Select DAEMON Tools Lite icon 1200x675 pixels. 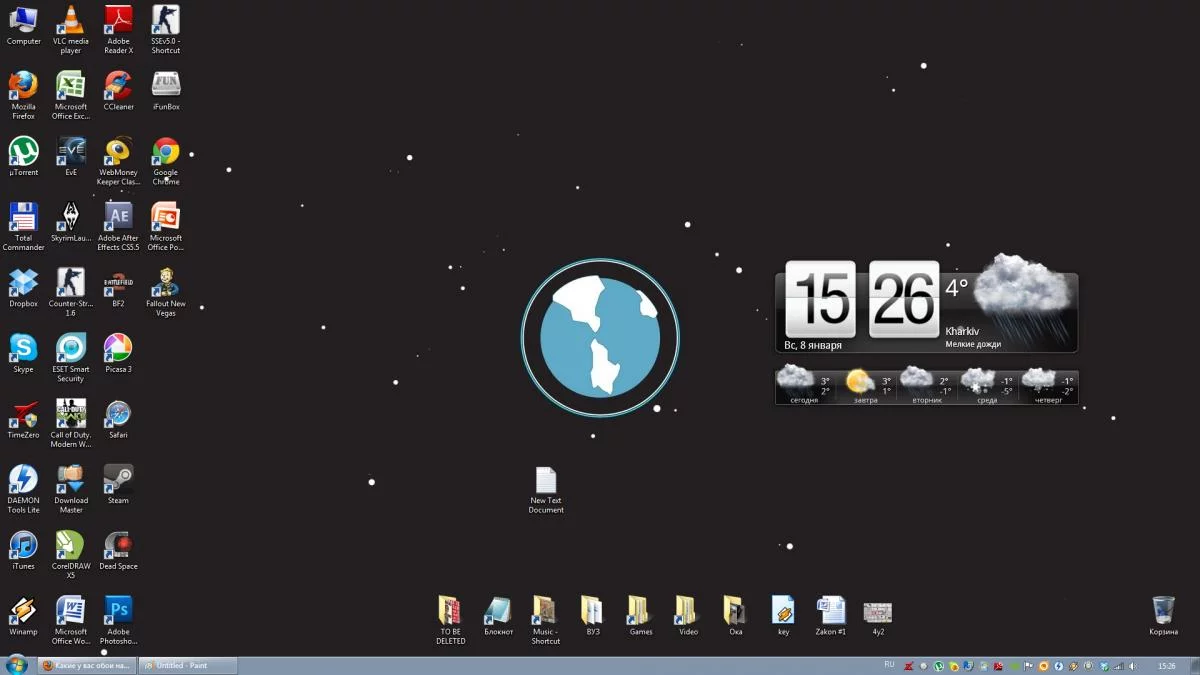click(23, 490)
